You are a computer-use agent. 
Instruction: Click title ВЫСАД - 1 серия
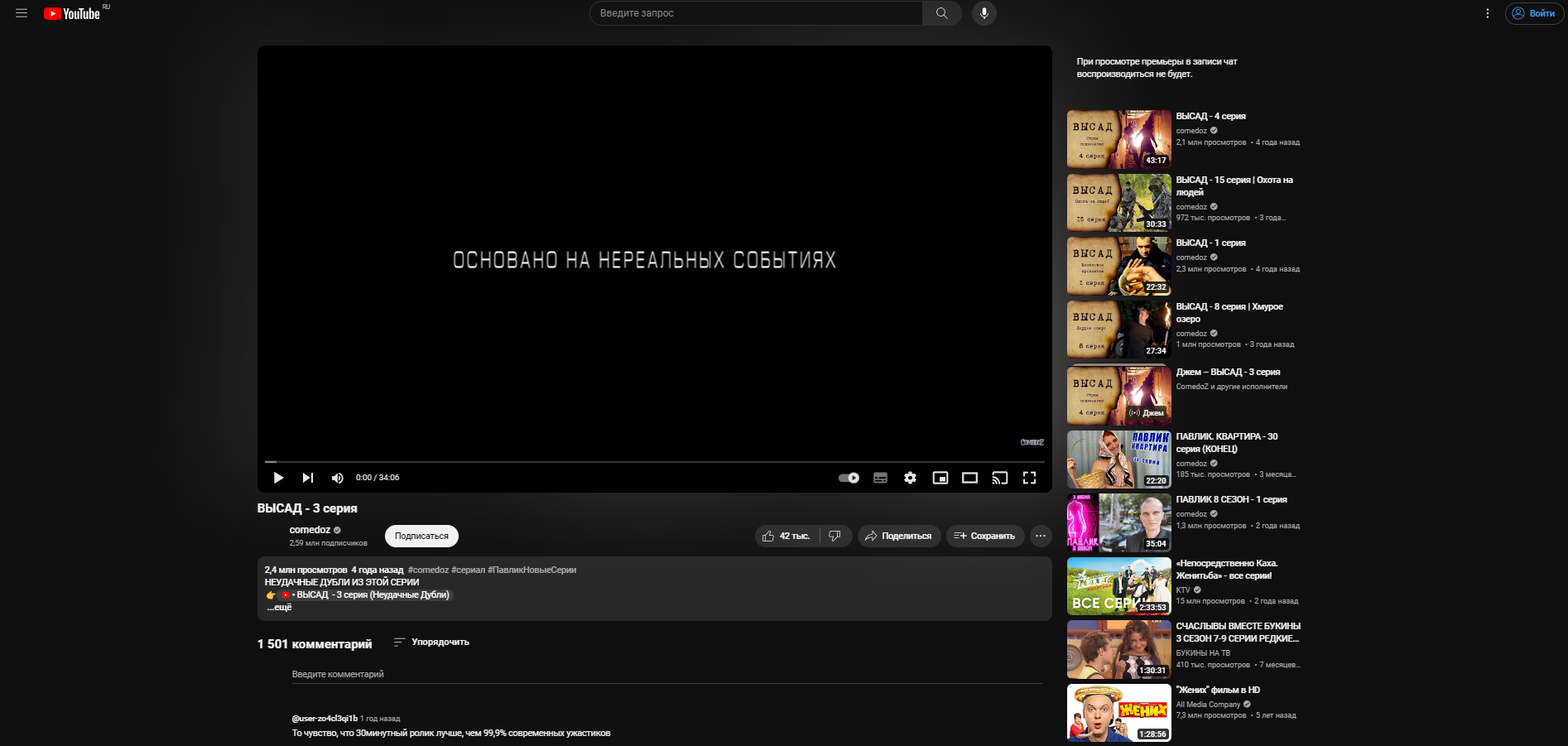[x=1210, y=243]
